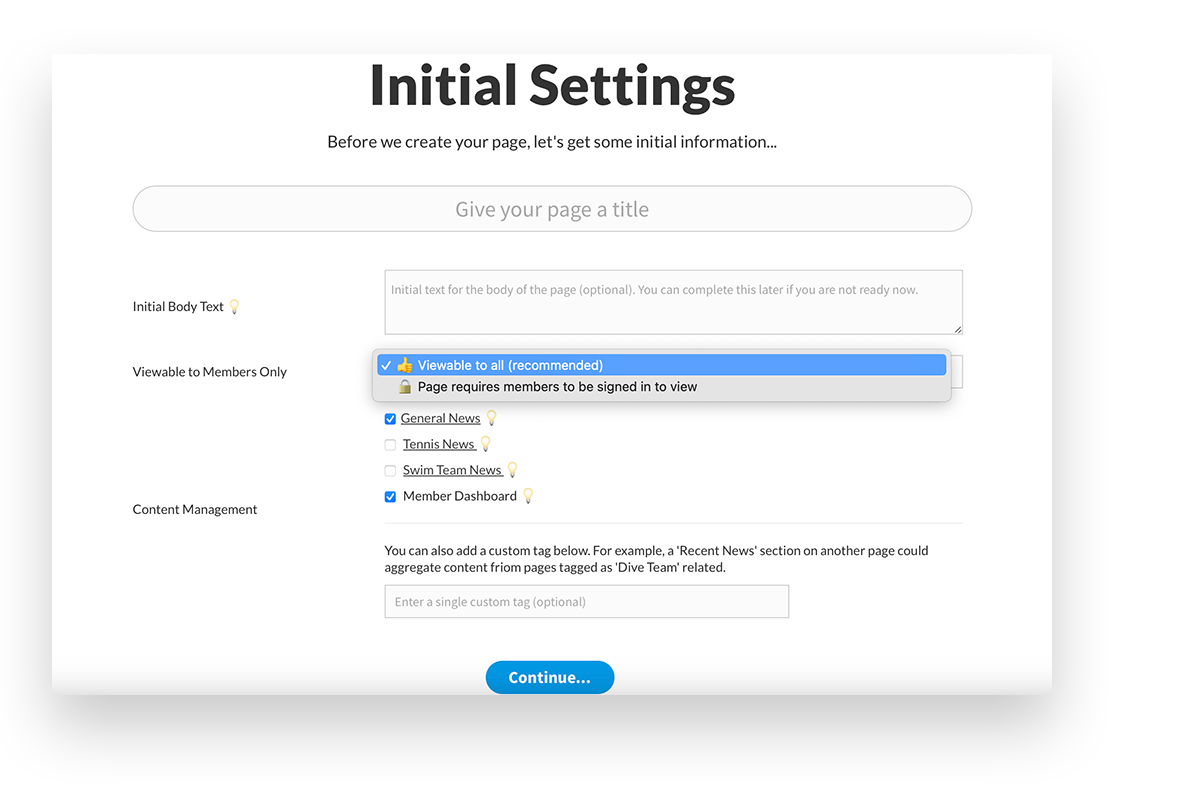The image size is (1182, 803).
Task: Open the General News link
Action: point(440,418)
